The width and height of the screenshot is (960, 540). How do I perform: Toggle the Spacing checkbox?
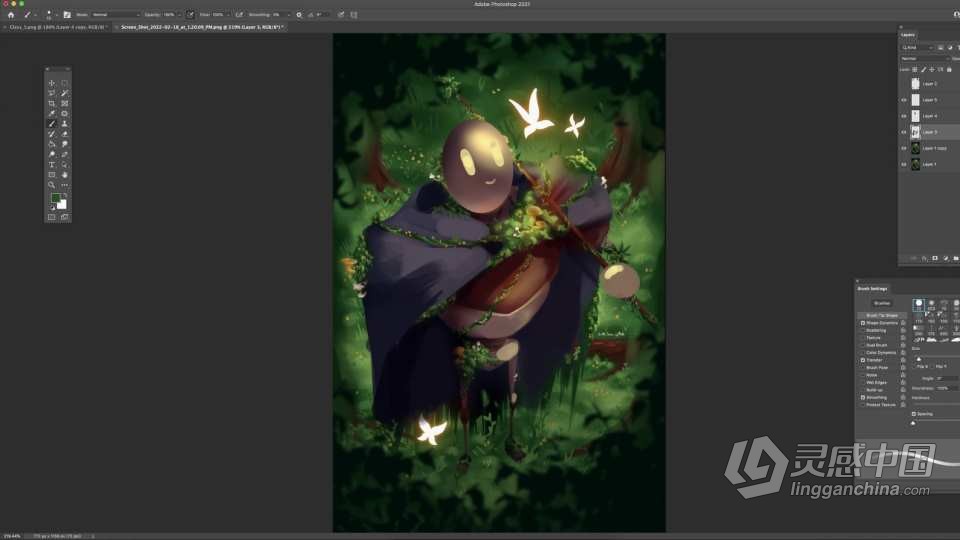coord(913,414)
